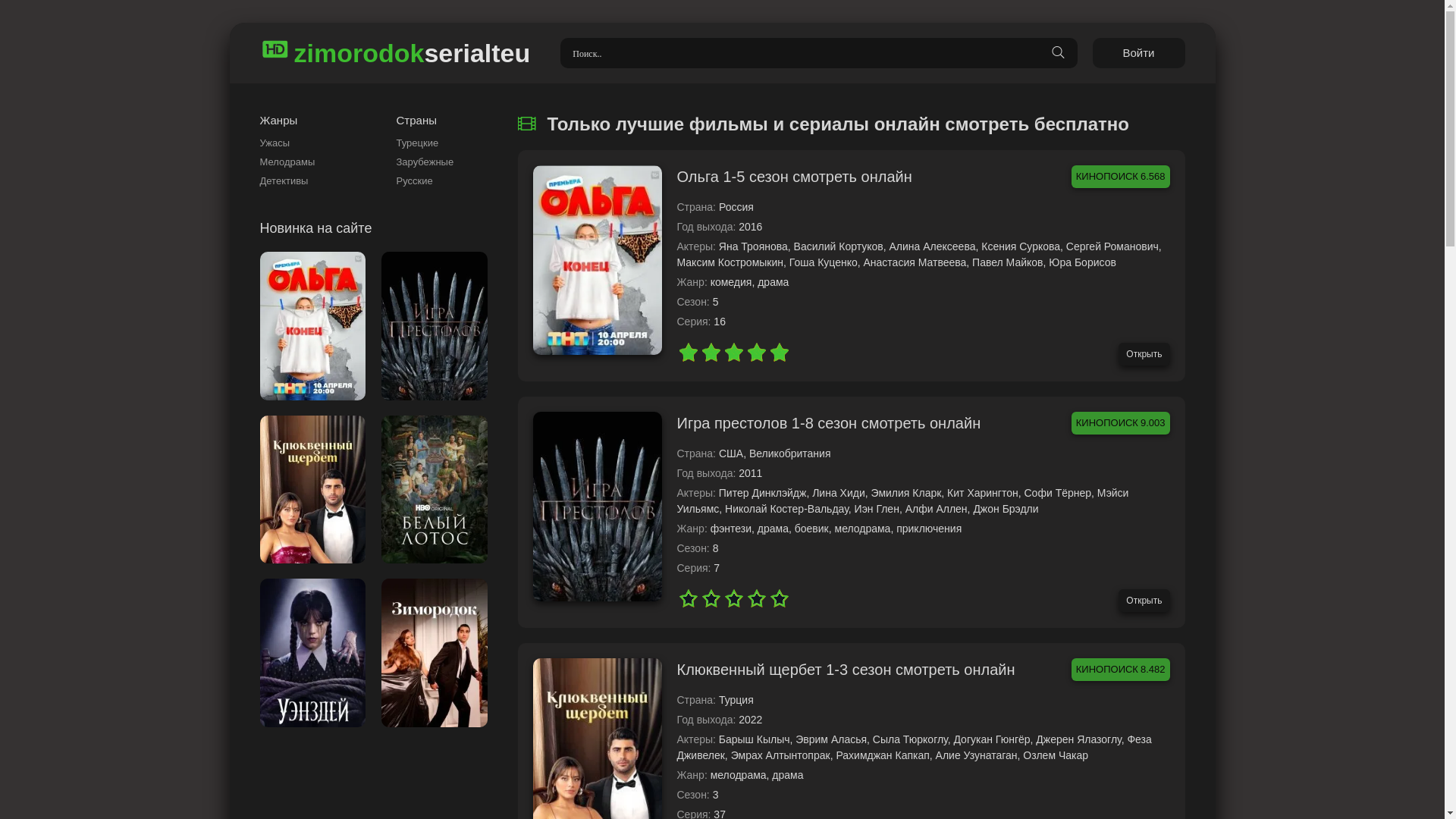Click the Ольга 1-5 сезон title
1456x819 pixels.
tap(794, 177)
